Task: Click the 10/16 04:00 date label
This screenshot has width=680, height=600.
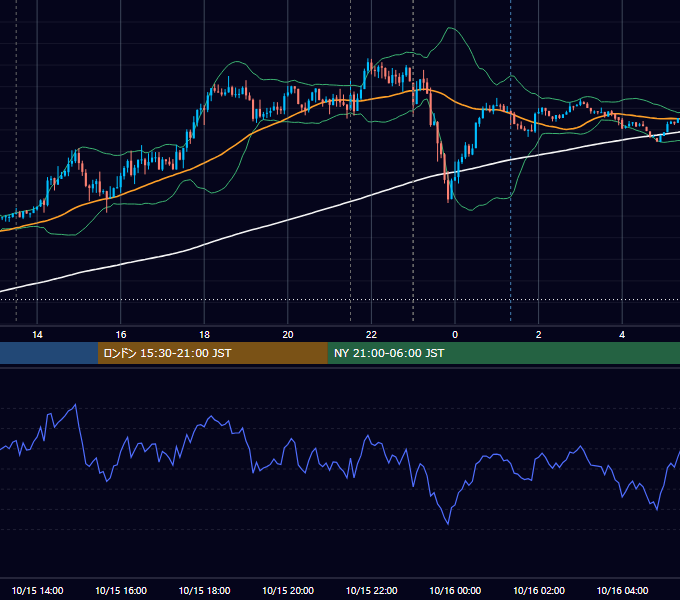Action: (x=622, y=590)
